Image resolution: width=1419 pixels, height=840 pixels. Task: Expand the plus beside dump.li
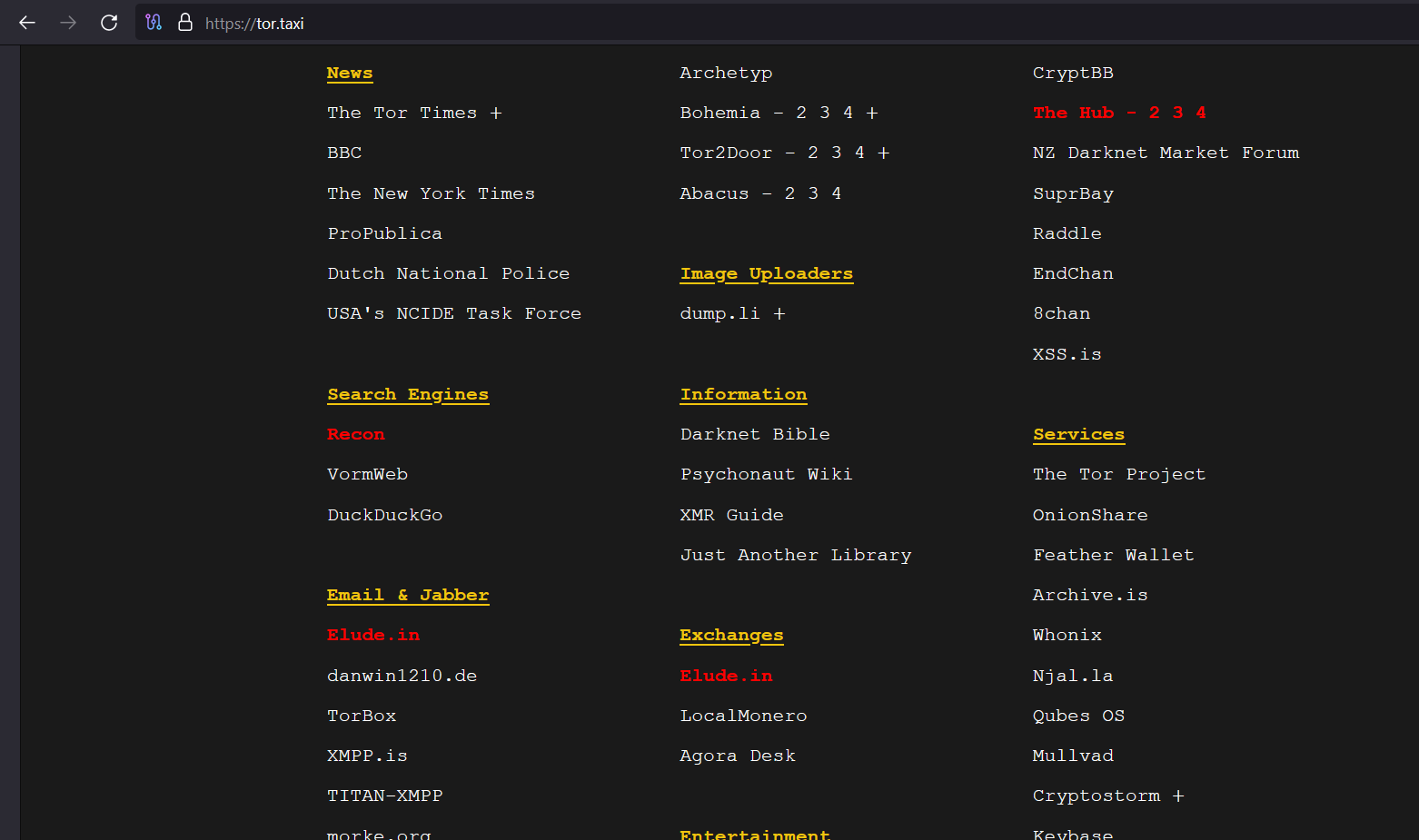pyautogui.click(x=779, y=314)
